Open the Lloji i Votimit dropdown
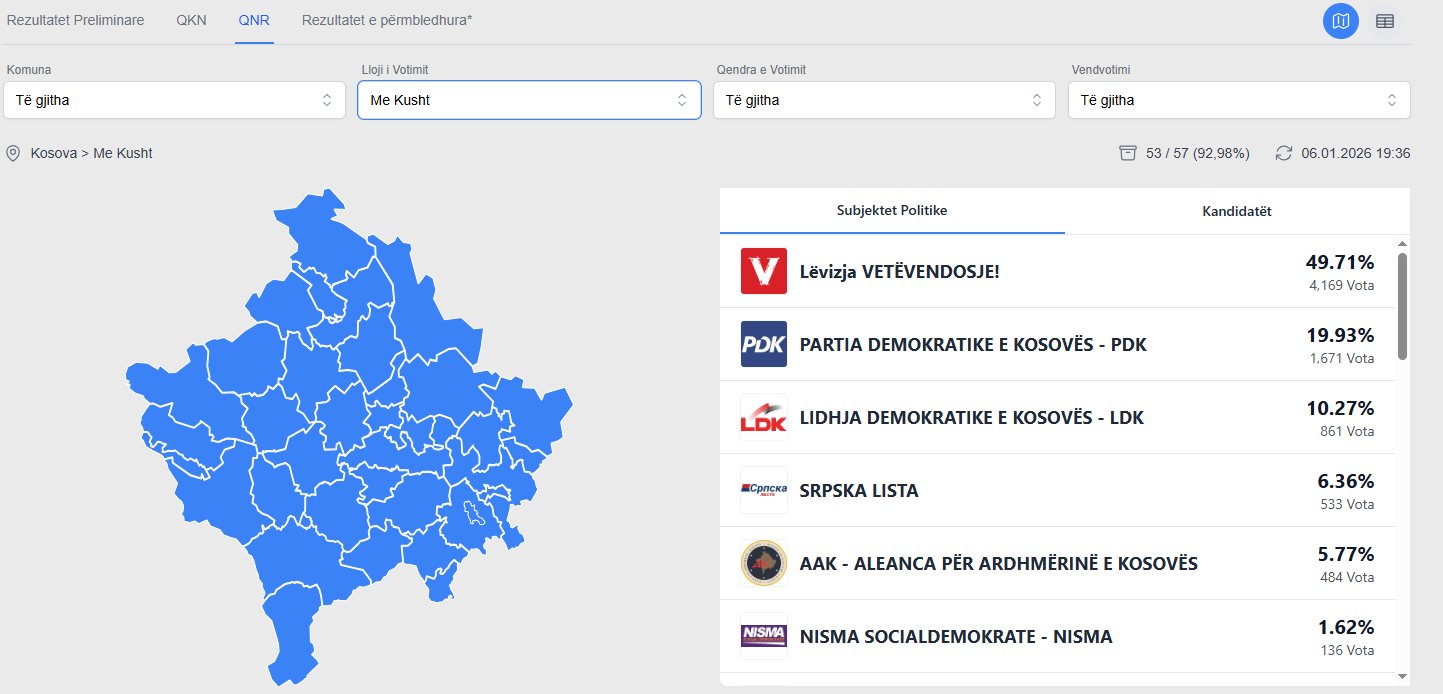The width and height of the screenshot is (1443, 694). pyautogui.click(x=529, y=100)
